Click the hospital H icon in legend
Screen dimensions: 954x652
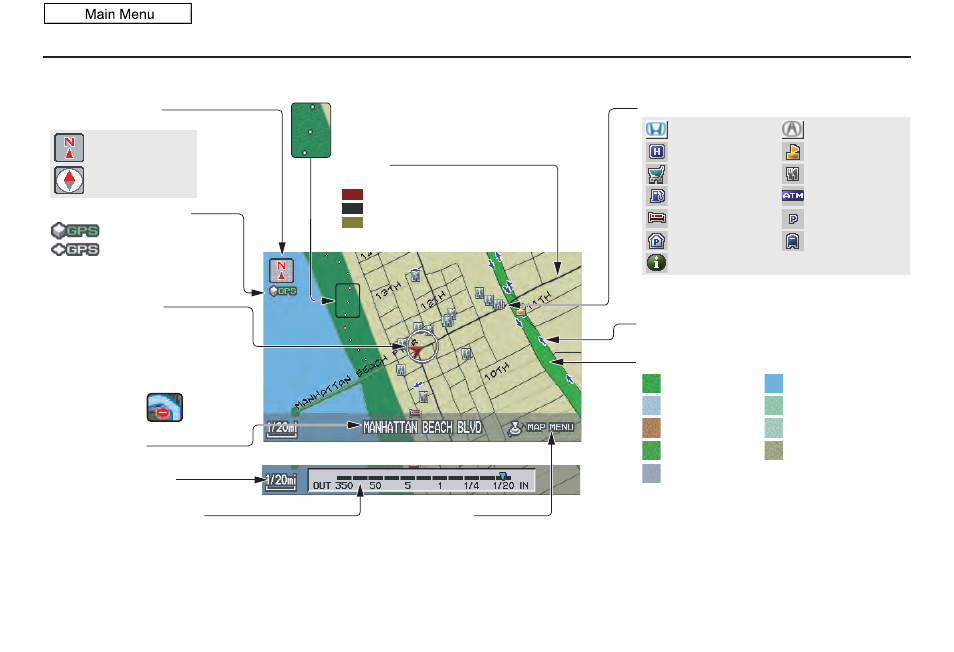[x=656, y=151]
